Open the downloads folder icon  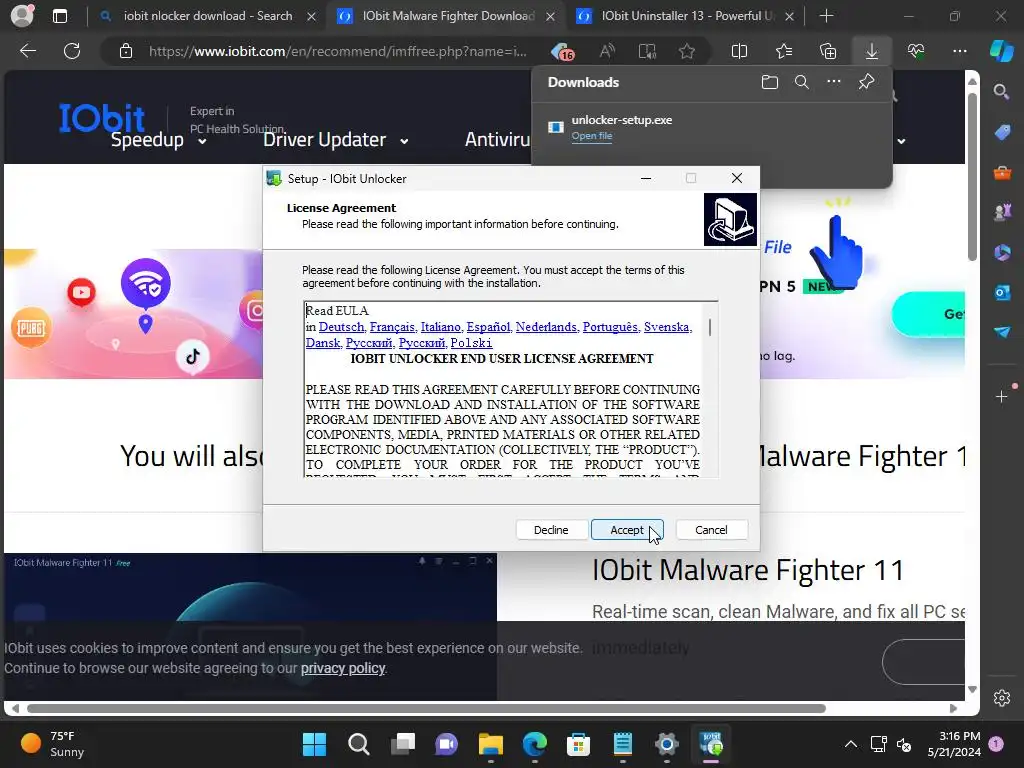tap(770, 82)
